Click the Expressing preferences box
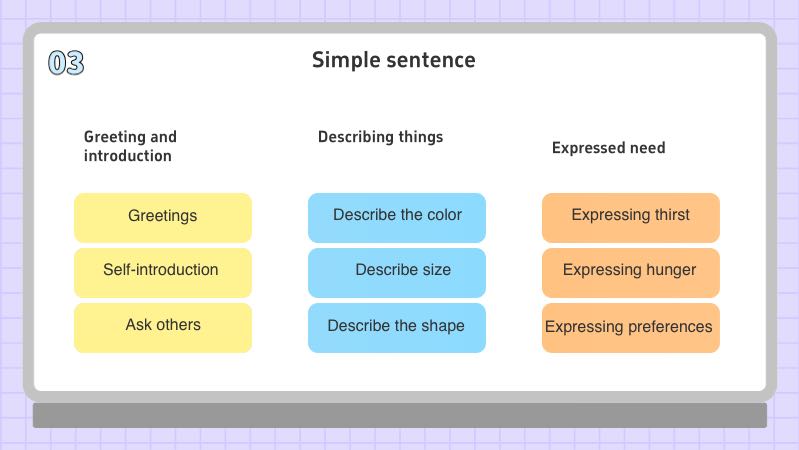799x450 pixels. pos(630,327)
